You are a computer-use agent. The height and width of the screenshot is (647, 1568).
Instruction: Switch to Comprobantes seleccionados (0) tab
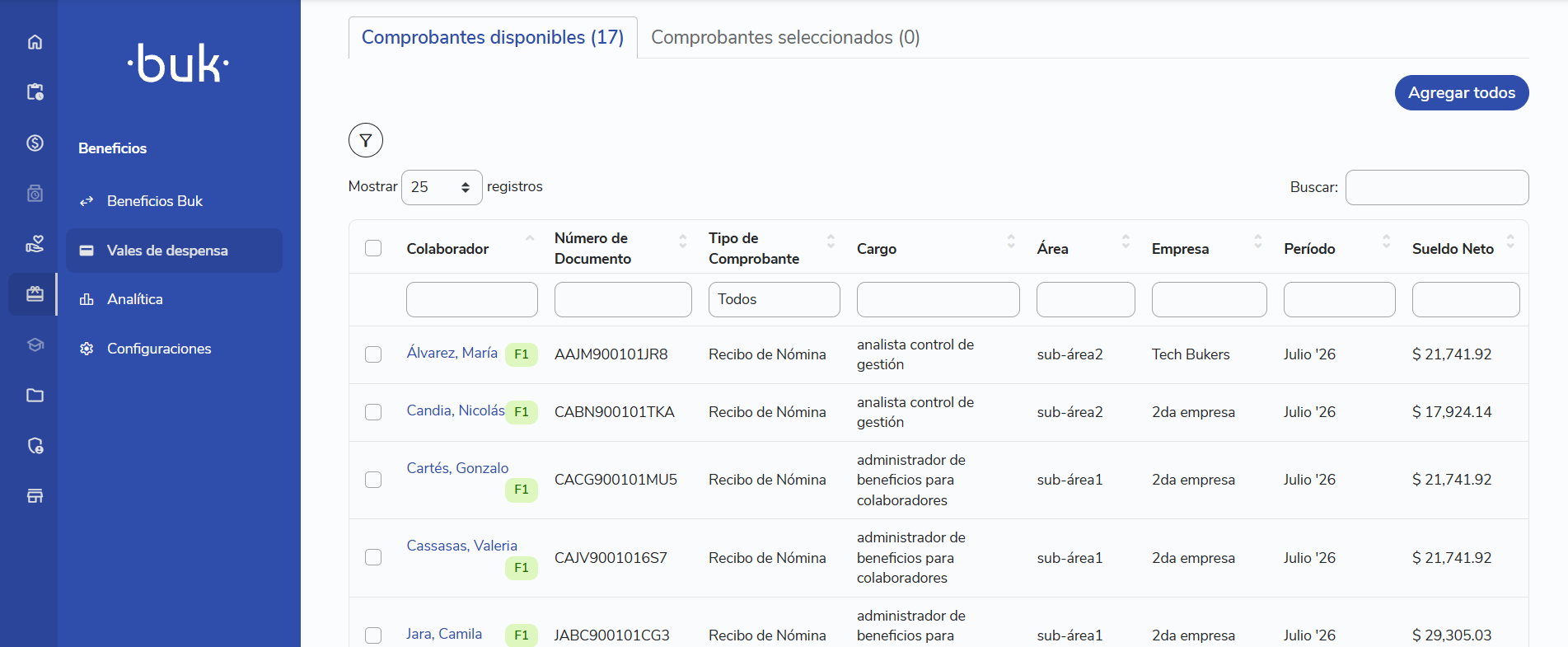[x=785, y=38]
